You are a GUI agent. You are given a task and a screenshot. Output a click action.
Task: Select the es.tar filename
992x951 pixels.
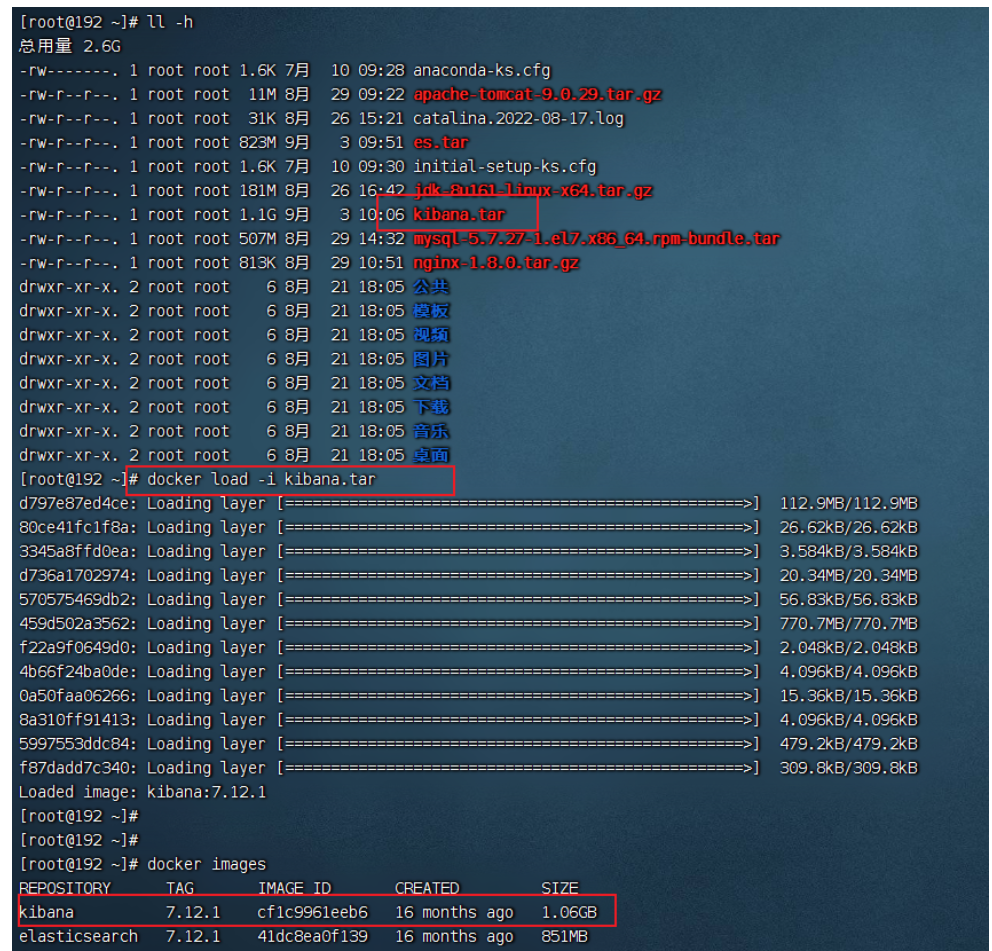point(440,142)
